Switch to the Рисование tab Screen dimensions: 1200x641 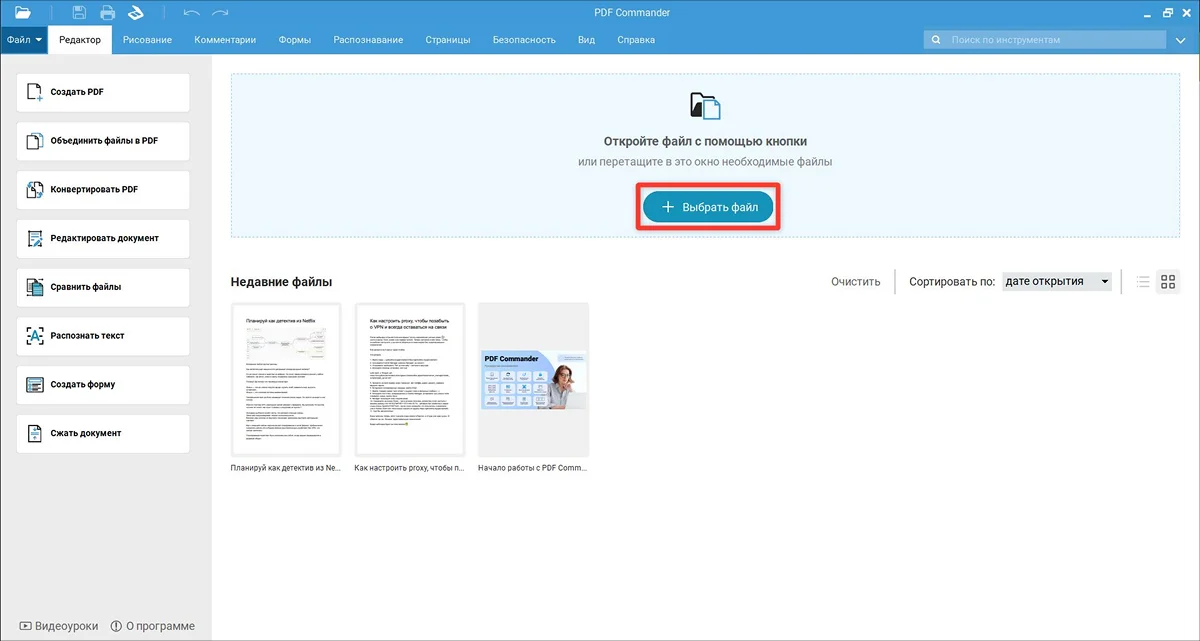click(148, 40)
